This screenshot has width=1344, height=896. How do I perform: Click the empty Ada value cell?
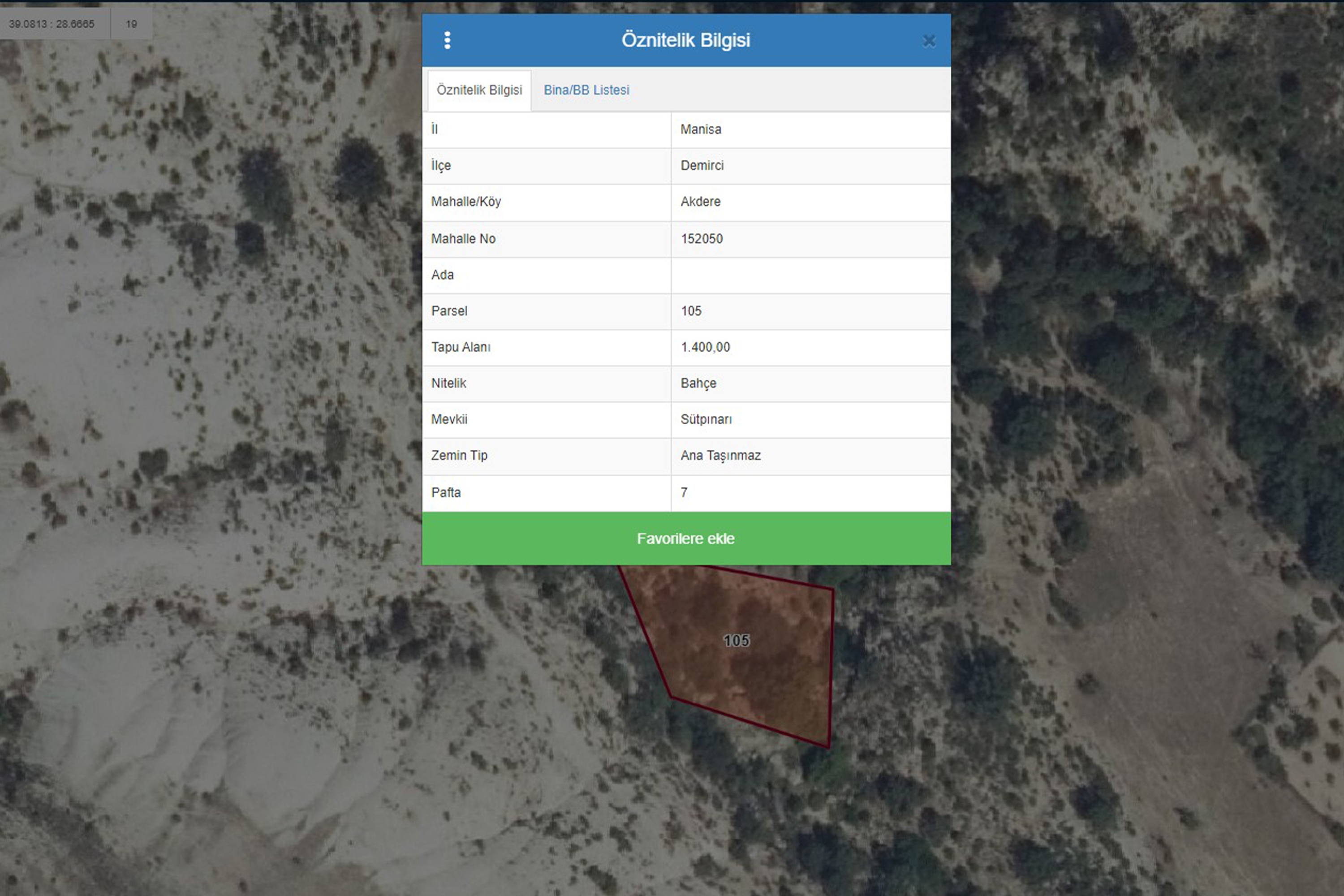click(810, 276)
